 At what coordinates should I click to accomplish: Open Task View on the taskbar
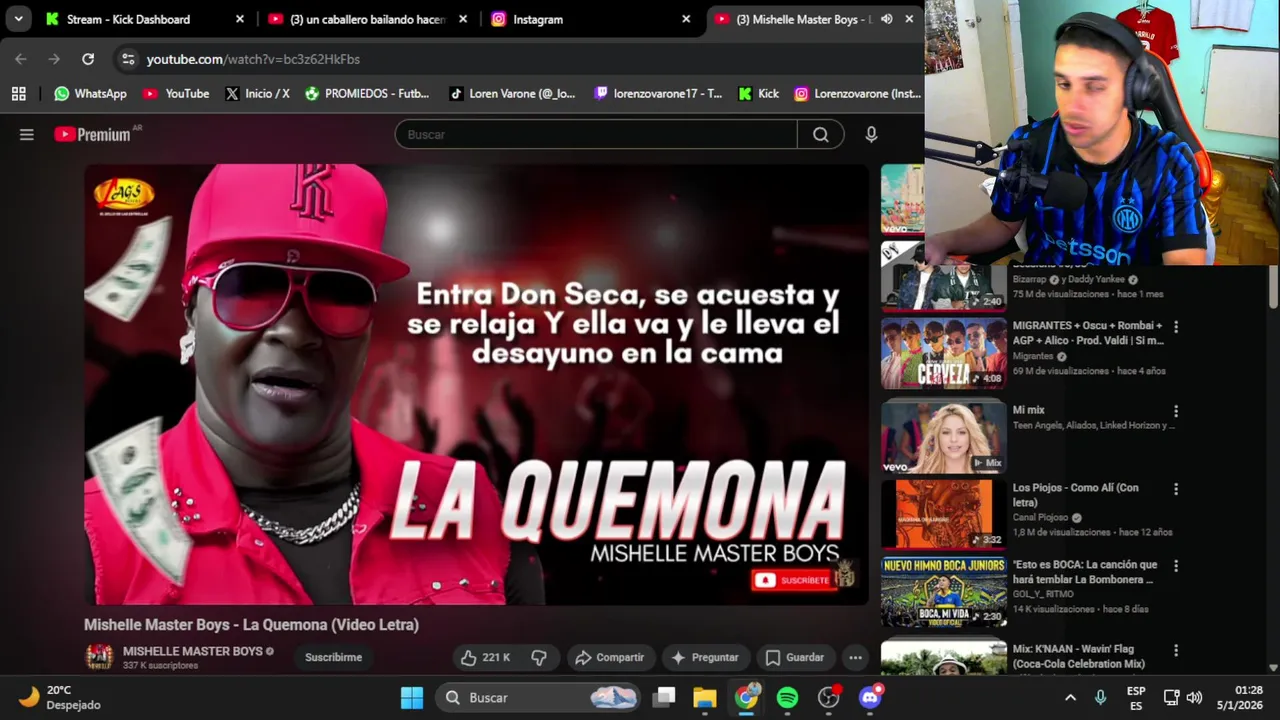[x=664, y=697]
